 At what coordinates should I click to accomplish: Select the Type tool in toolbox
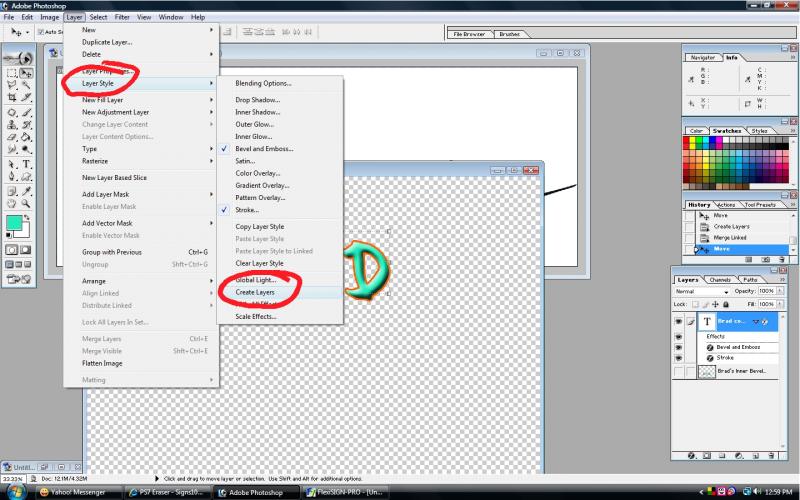[x=26, y=164]
